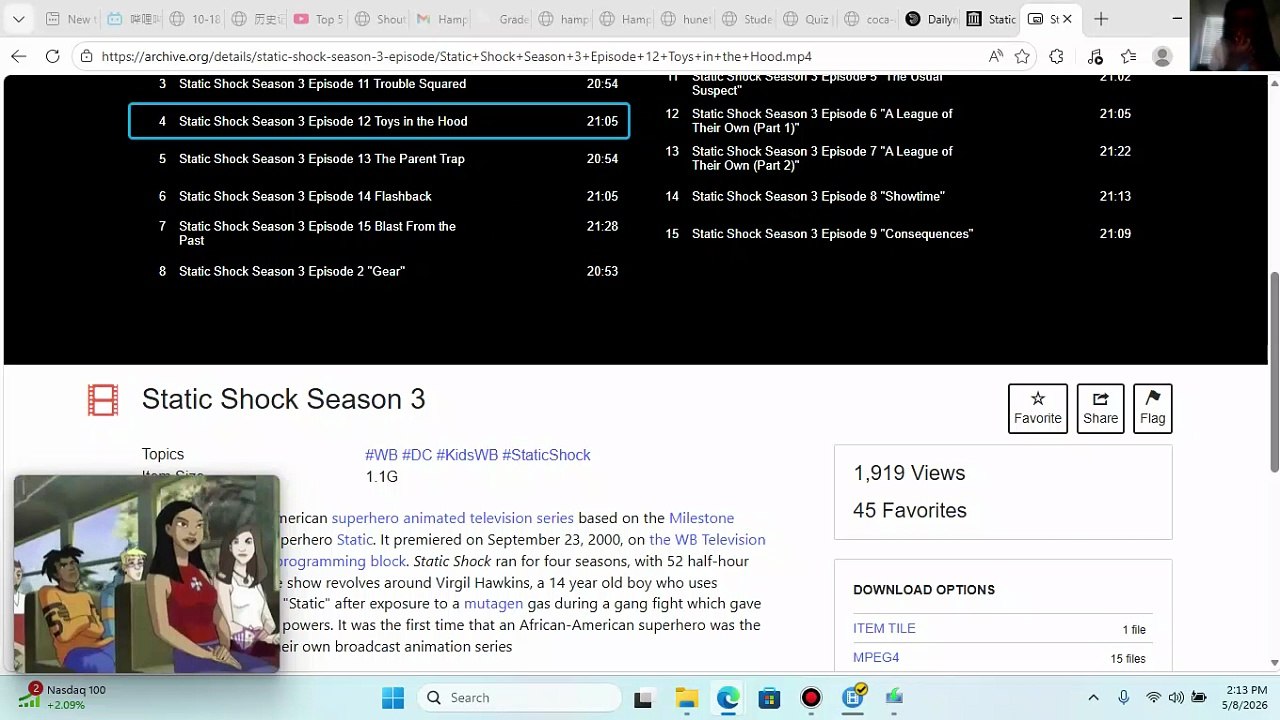Open the browser profile avatar icon

1162,57
